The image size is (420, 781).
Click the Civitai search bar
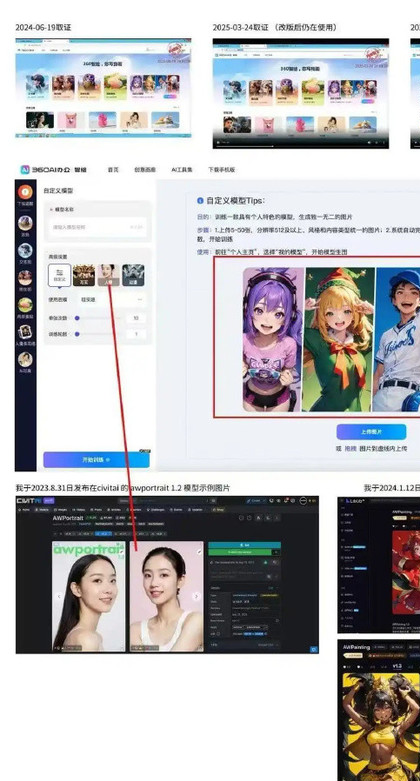pos(167,501)
